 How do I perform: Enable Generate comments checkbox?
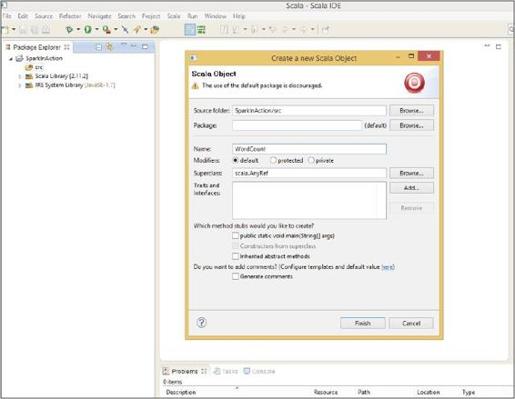click(x=235, y=276)
